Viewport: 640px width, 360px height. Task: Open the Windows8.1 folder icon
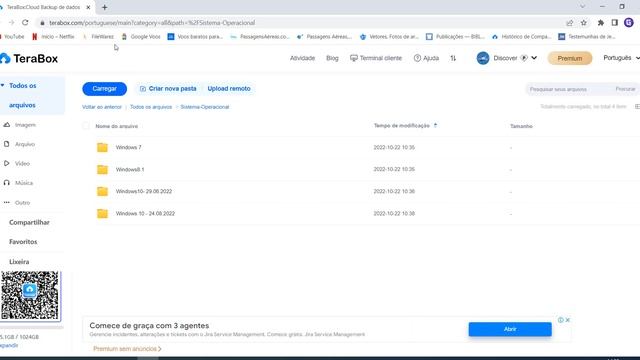click(x=102, y=169)
